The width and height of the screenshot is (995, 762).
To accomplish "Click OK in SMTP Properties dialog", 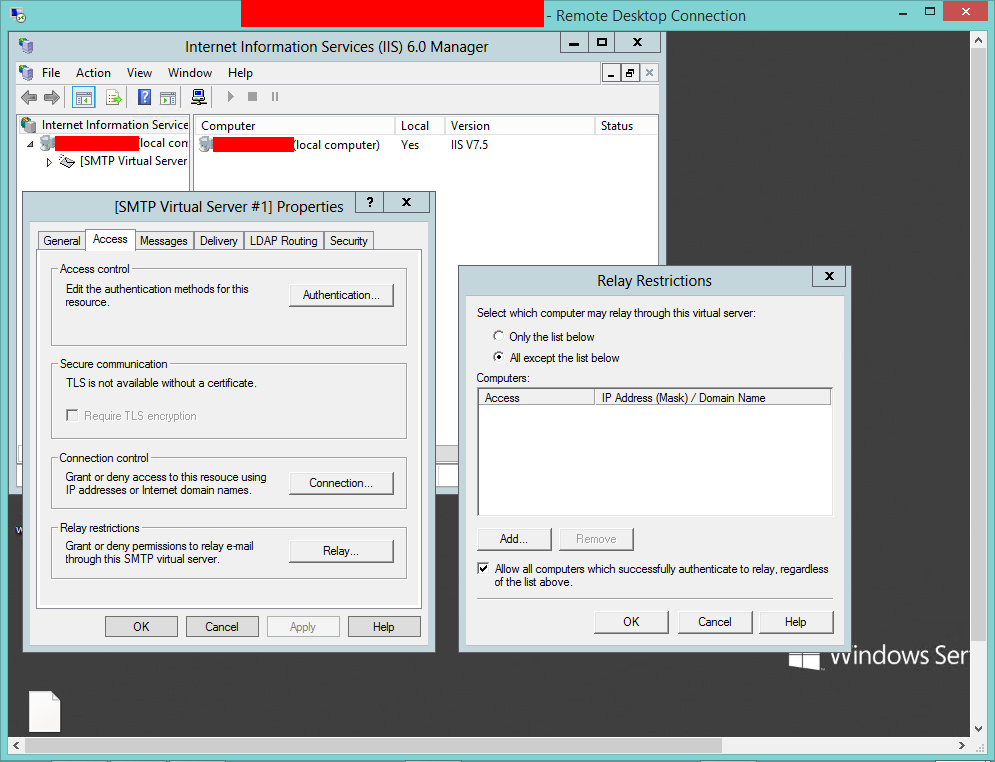I will point(142,627).
